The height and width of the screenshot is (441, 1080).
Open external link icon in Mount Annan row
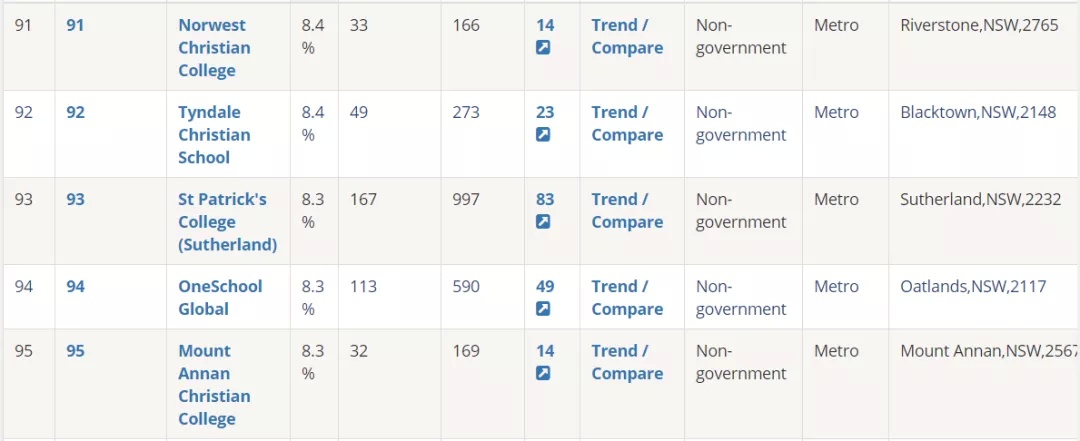[543, 373]
